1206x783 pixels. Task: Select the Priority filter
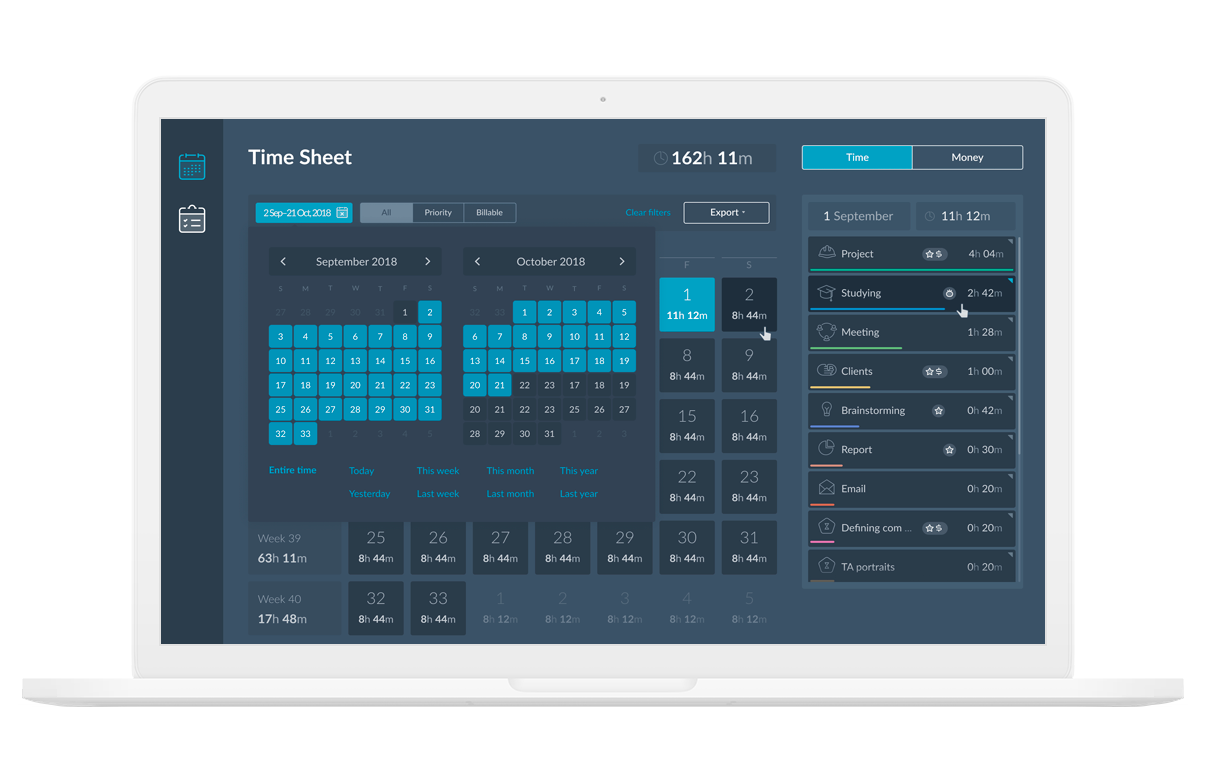point(438,213)
